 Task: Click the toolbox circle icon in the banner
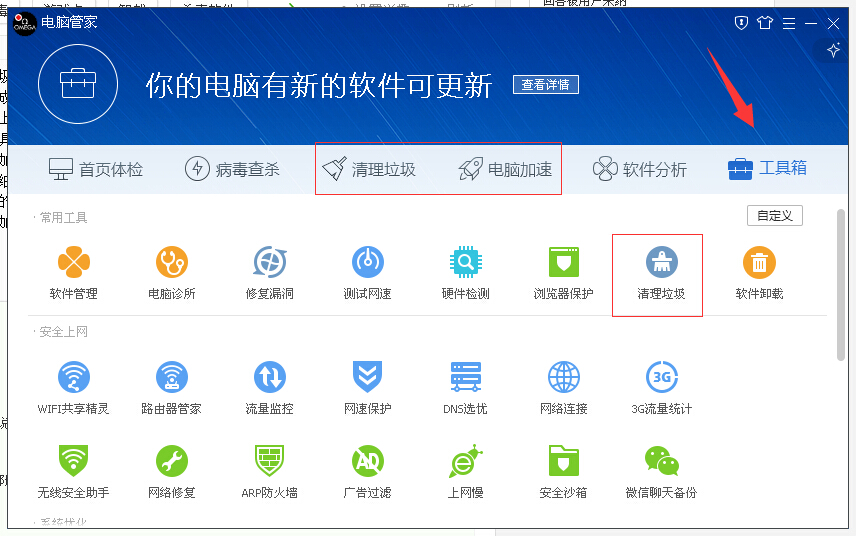(78, 84)
